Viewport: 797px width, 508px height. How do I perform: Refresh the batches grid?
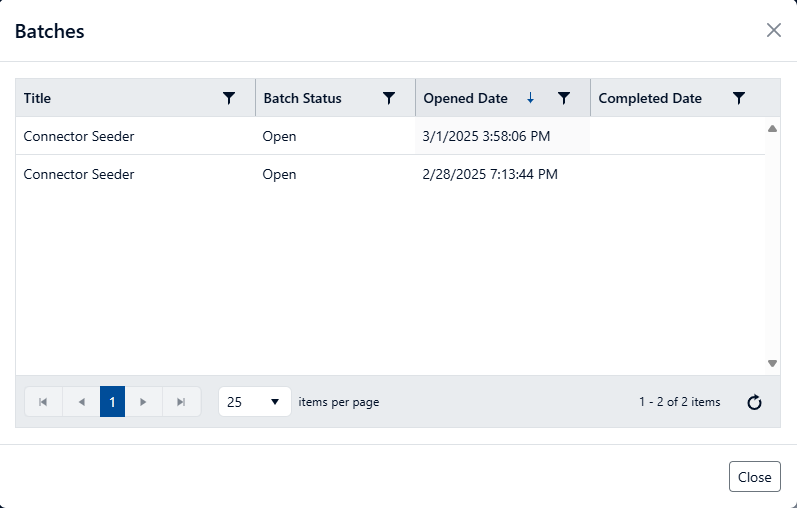click(x=755, y=402)
